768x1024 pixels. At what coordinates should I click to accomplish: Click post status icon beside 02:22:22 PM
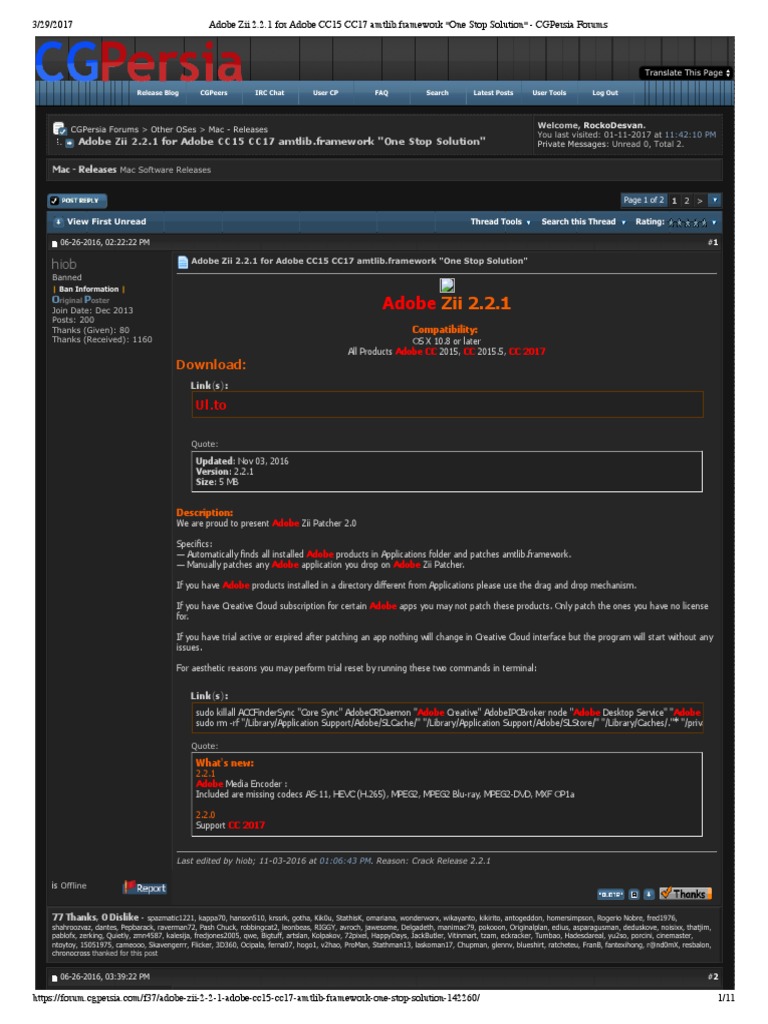55,244
